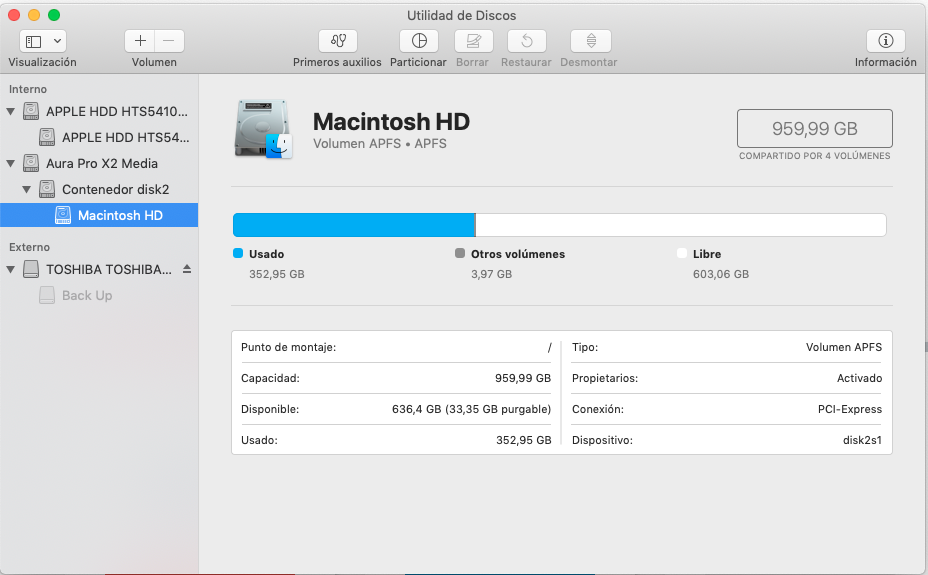The height and width of the screenshot is (575, 928).
Task: Click the large Macintosh HD Finder disk image
Action: click(x=263, y=129)
